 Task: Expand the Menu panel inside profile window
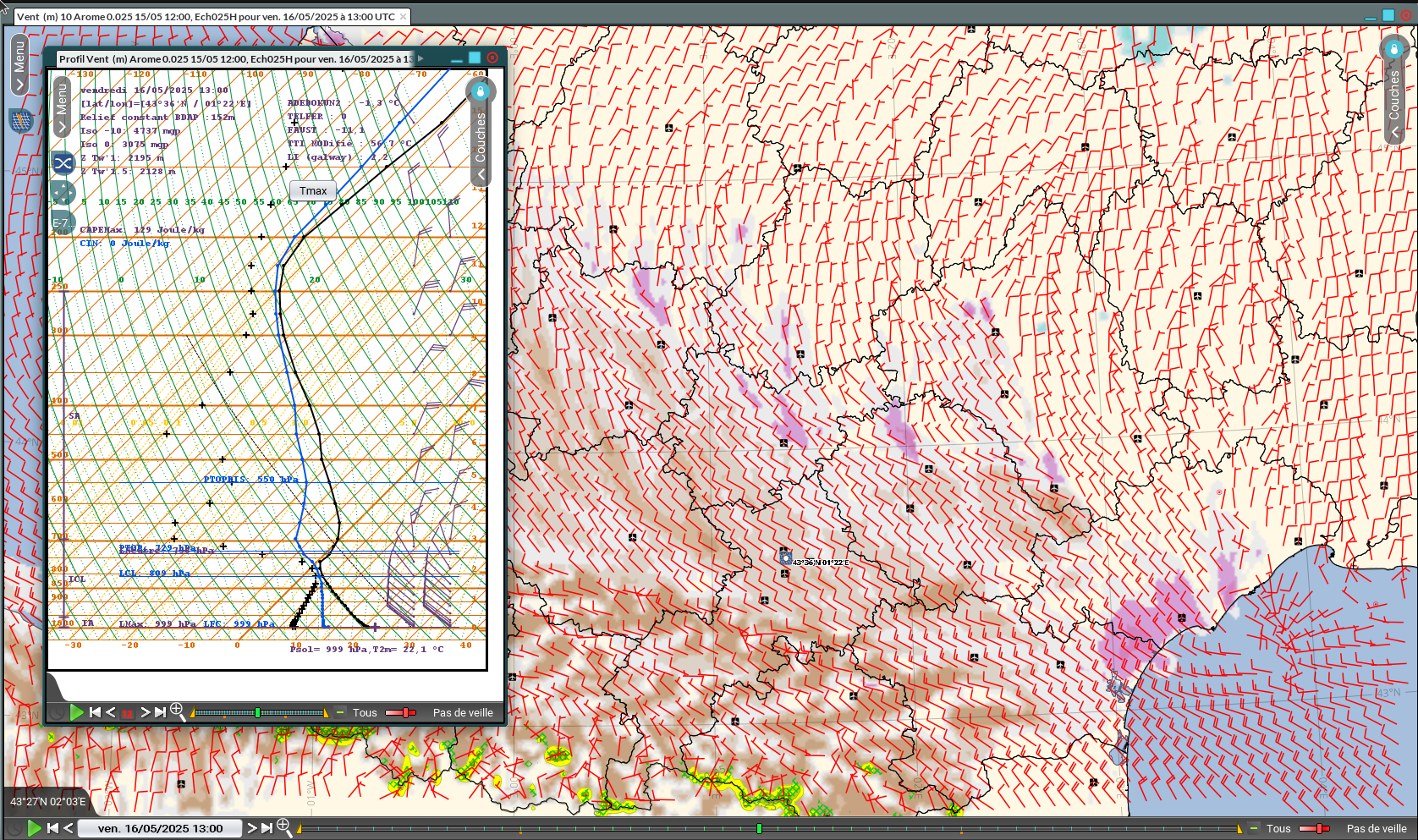(x=62, y=107)
